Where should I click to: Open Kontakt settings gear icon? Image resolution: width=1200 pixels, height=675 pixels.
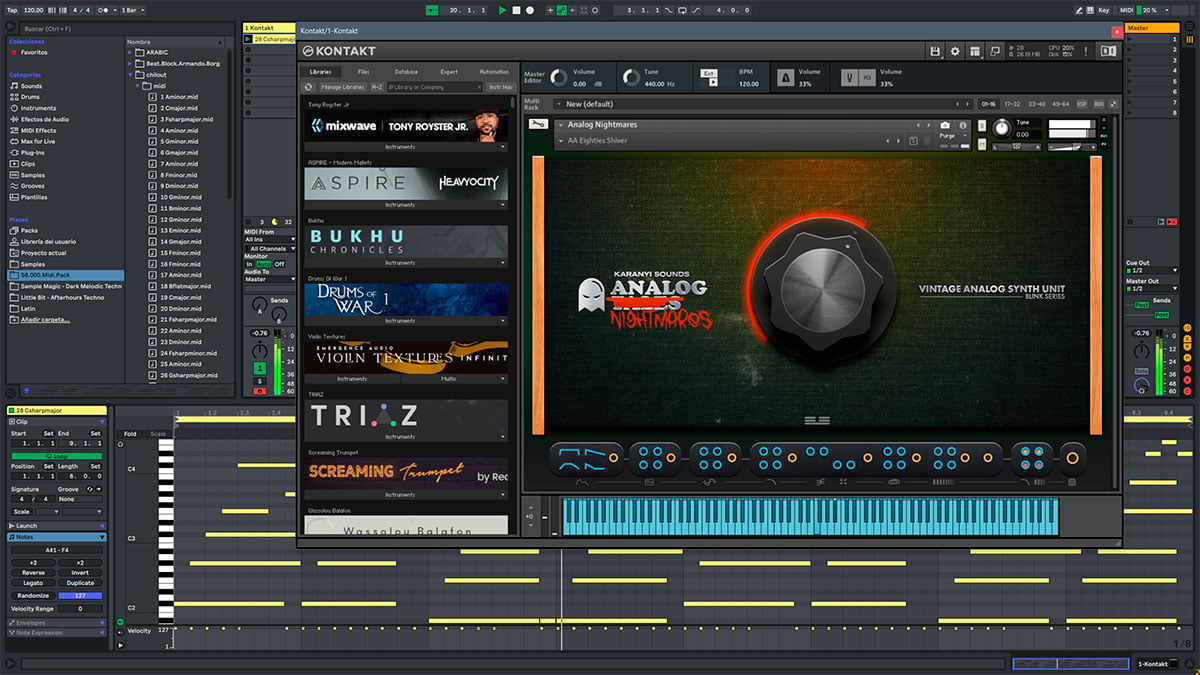coord(955,51)
